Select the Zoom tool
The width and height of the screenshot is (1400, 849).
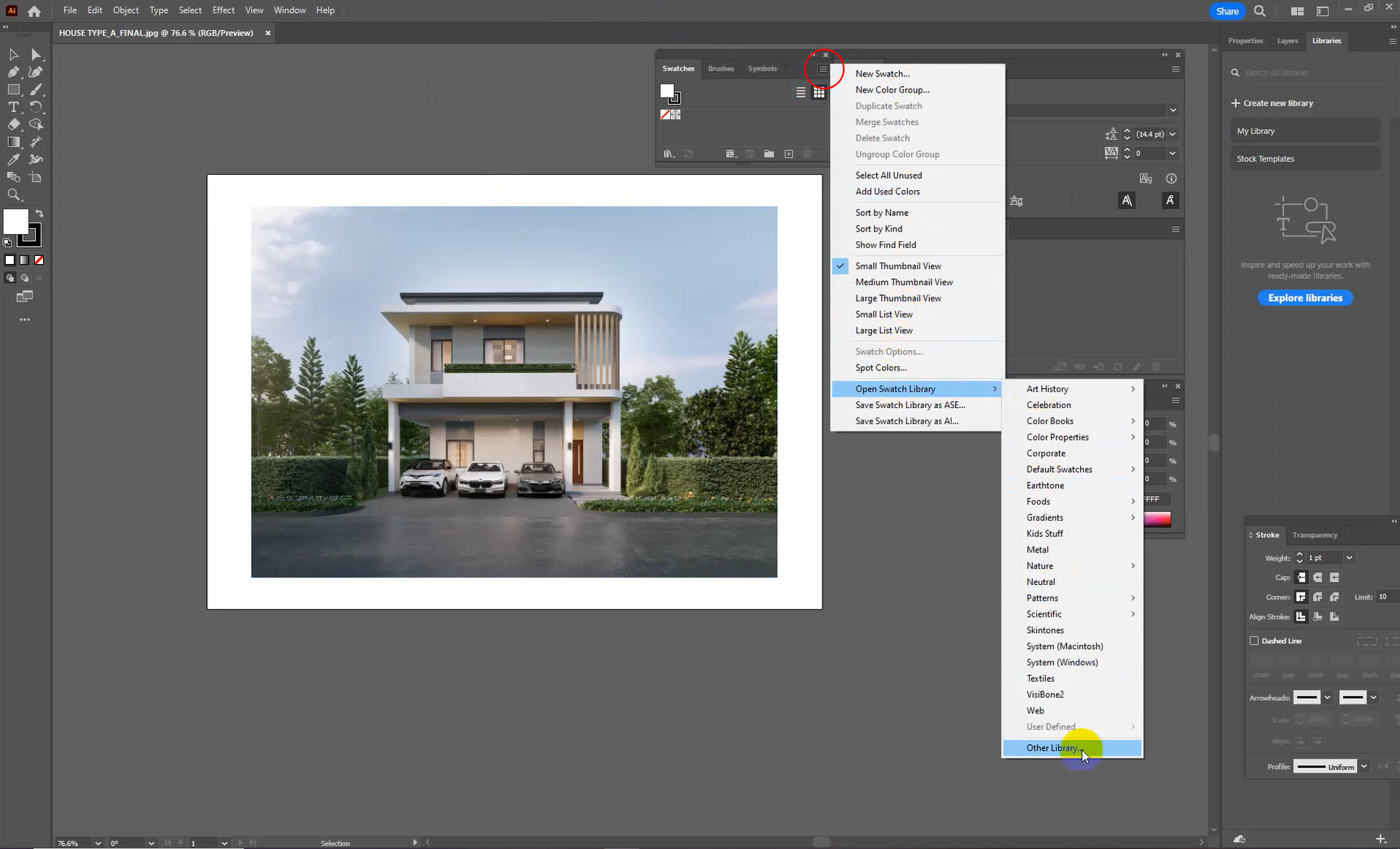coord(14,195)
